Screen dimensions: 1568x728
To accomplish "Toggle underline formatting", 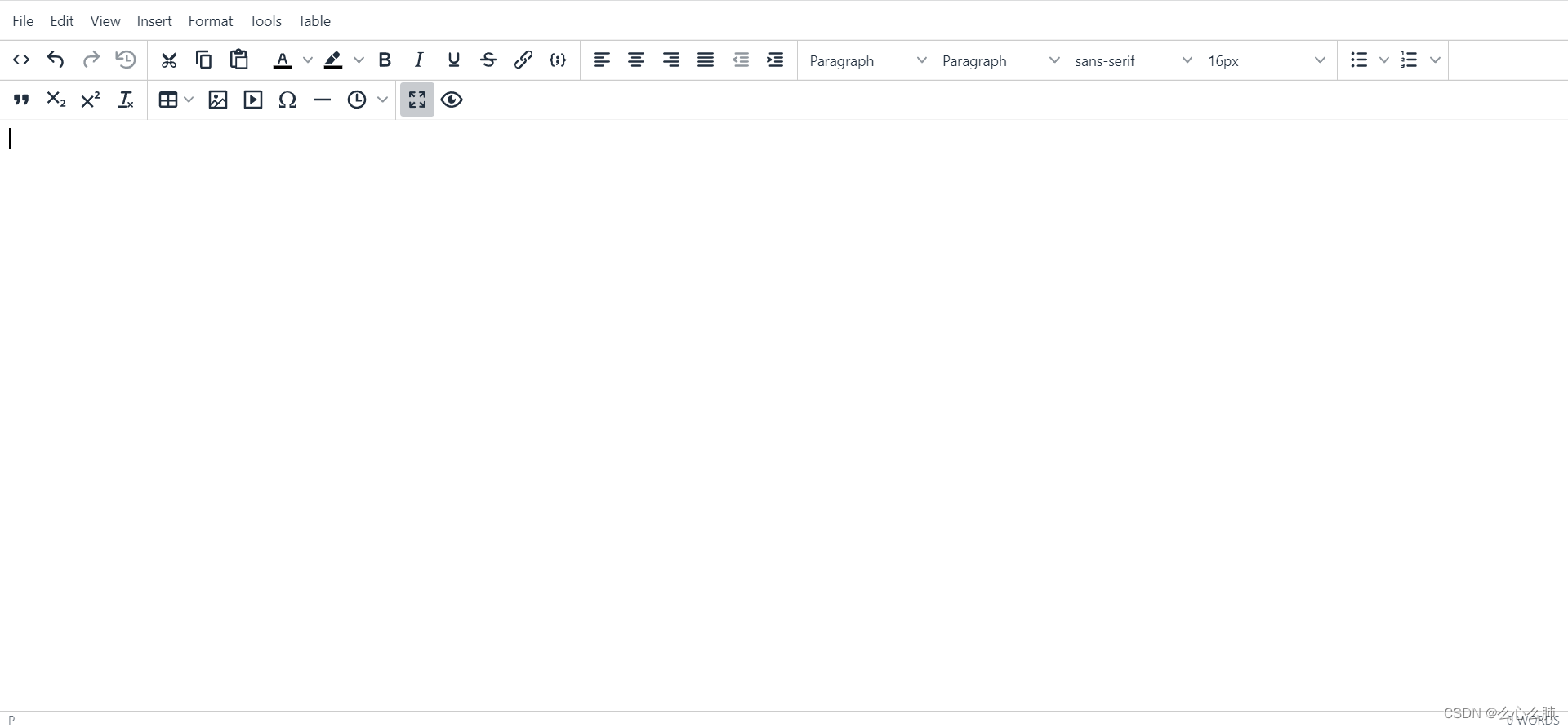I will [x=454, y=60].
